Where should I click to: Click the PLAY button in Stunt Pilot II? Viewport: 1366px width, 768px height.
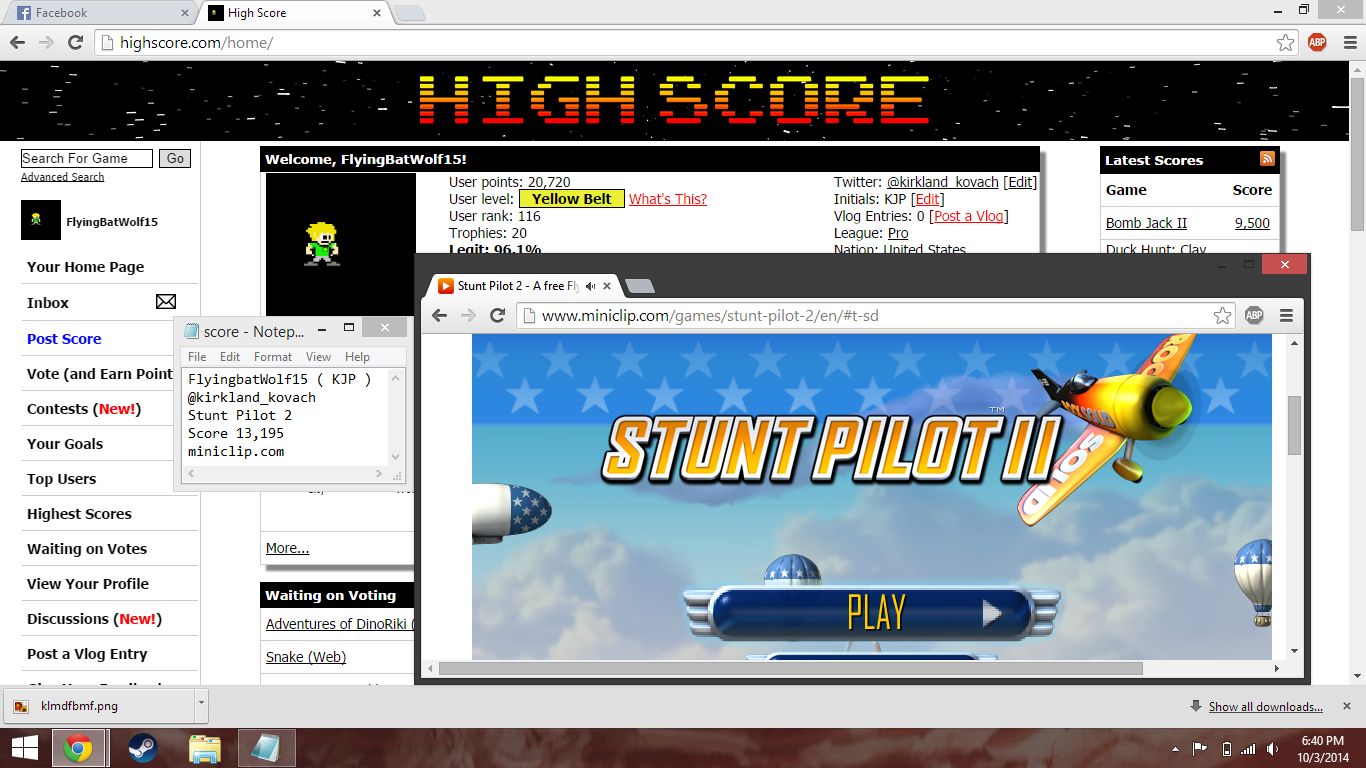(870, 612)
